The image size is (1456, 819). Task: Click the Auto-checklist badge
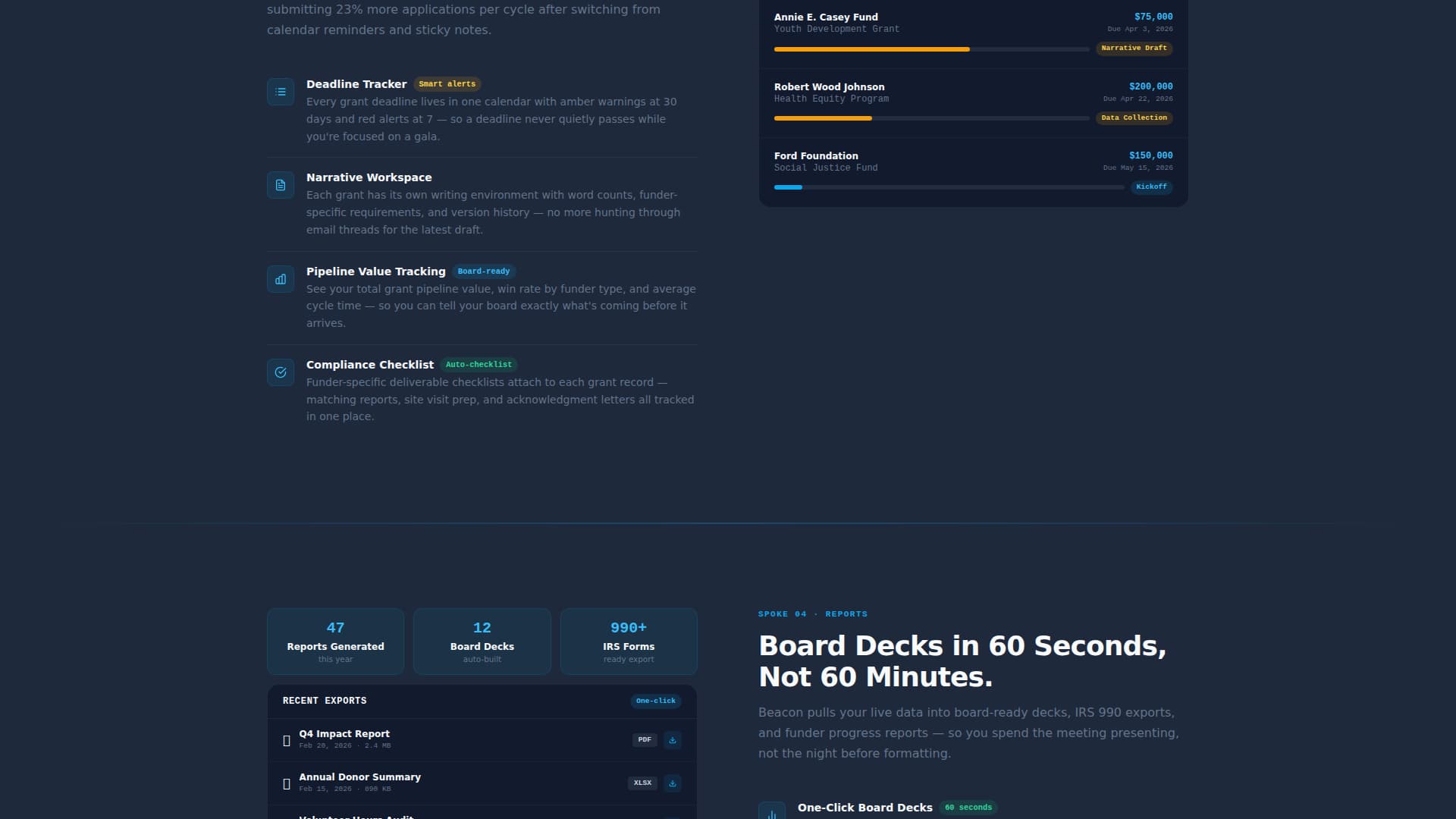479,365
